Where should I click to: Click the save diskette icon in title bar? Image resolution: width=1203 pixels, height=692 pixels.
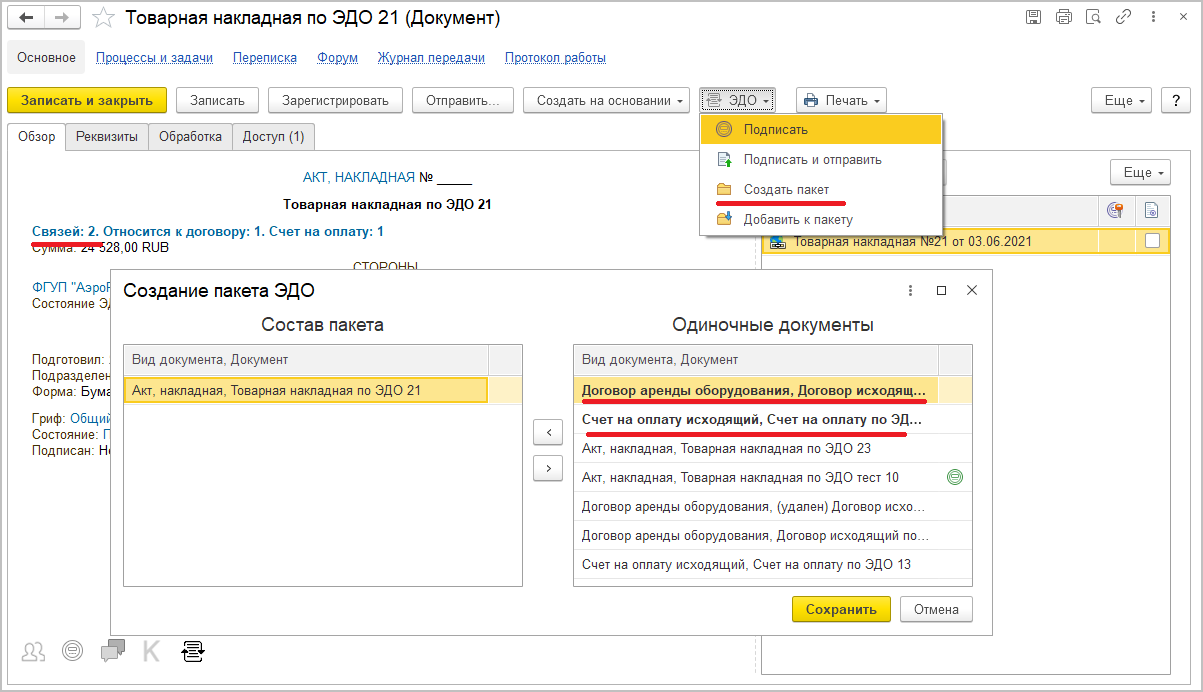coord(1033,17)
